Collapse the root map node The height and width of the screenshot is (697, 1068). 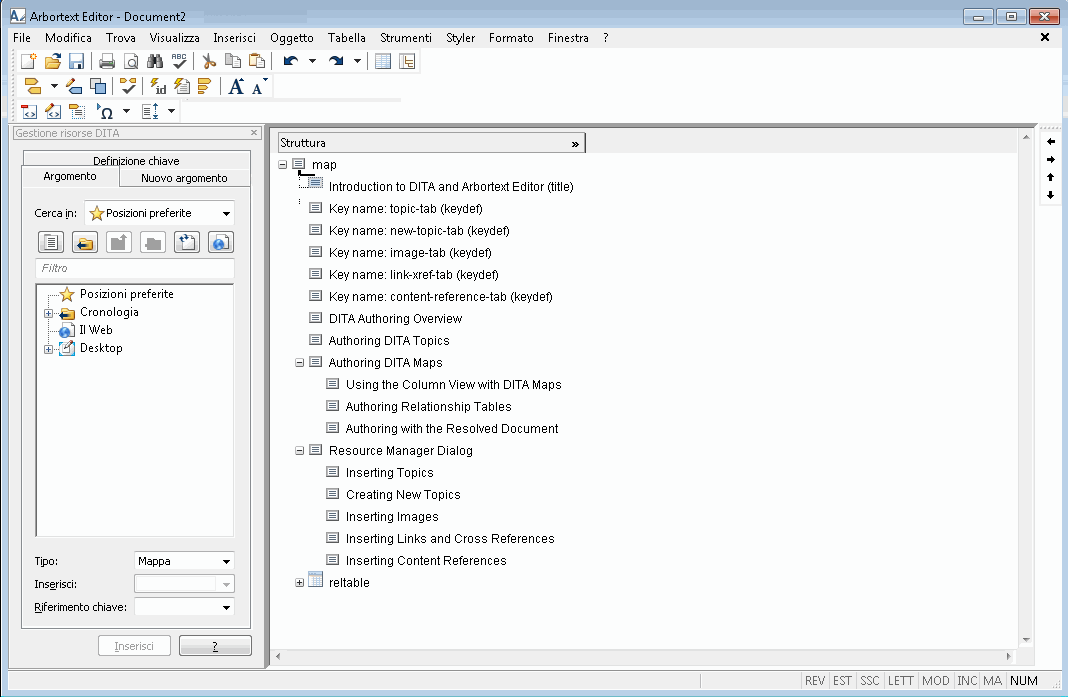point(283,165)
